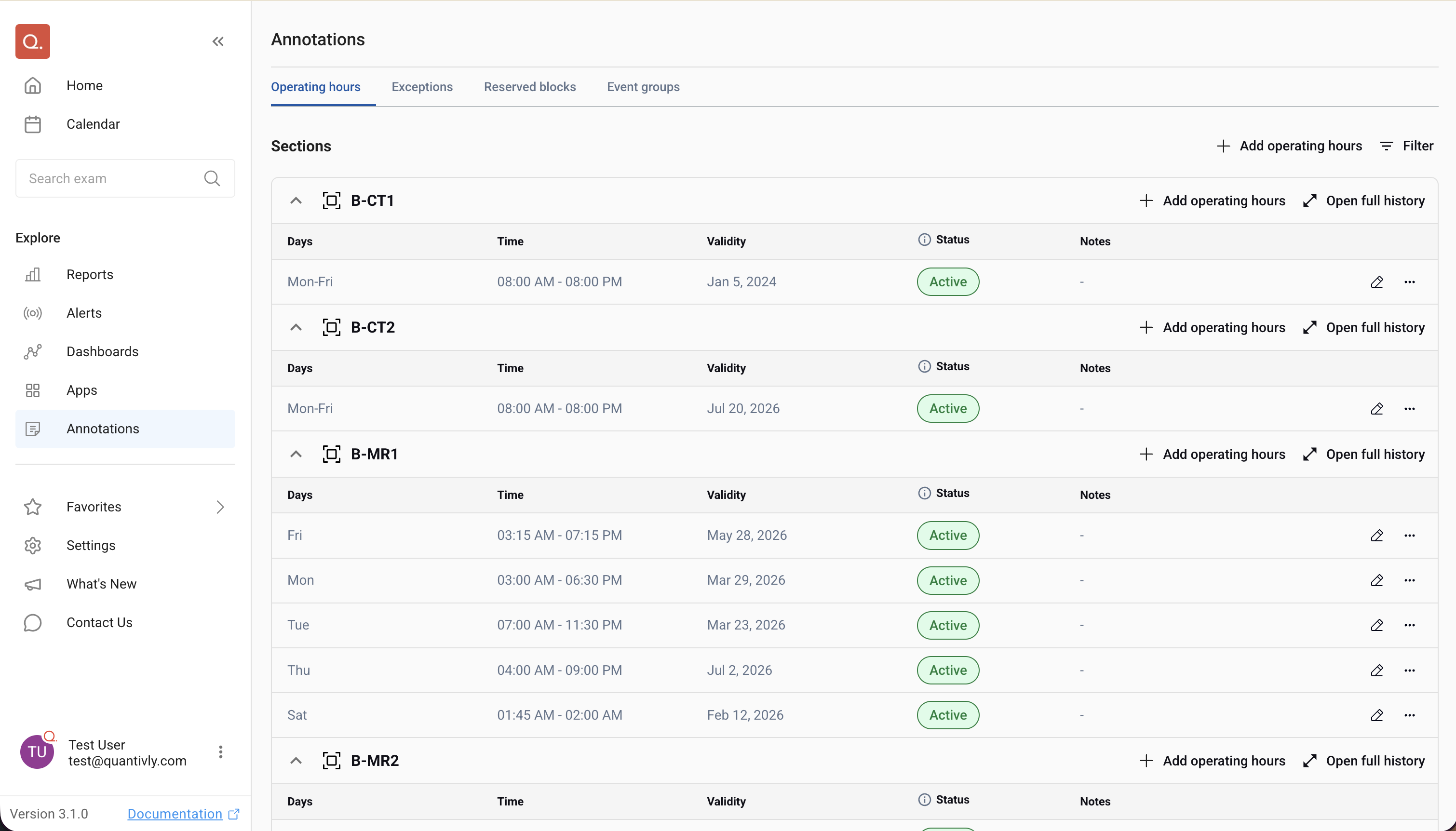Viewport: 1456px width, 831px height.
Task: Collapse the sidebar with double-chevron icon
Action: point(218,41)
